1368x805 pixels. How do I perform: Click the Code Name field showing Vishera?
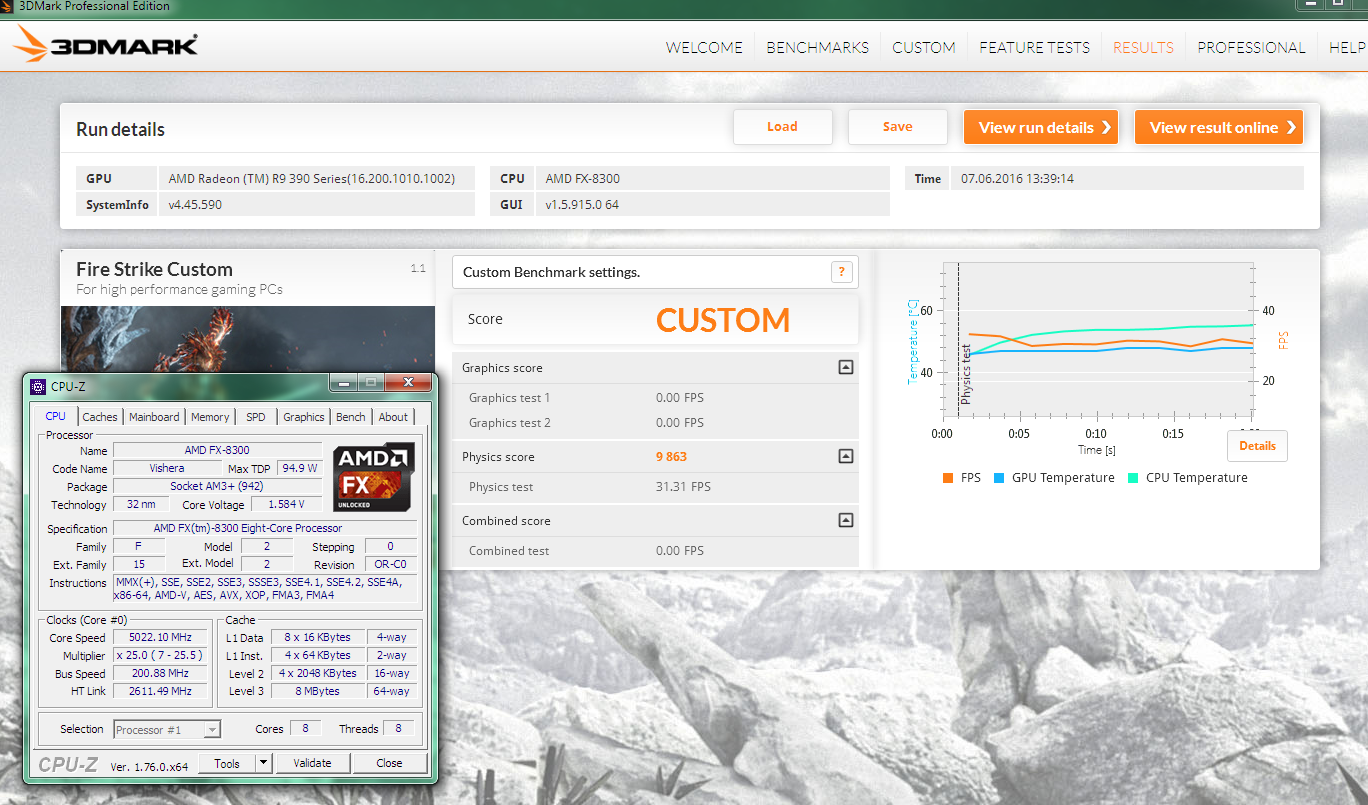pyautogui.click(x=168, y=468)
